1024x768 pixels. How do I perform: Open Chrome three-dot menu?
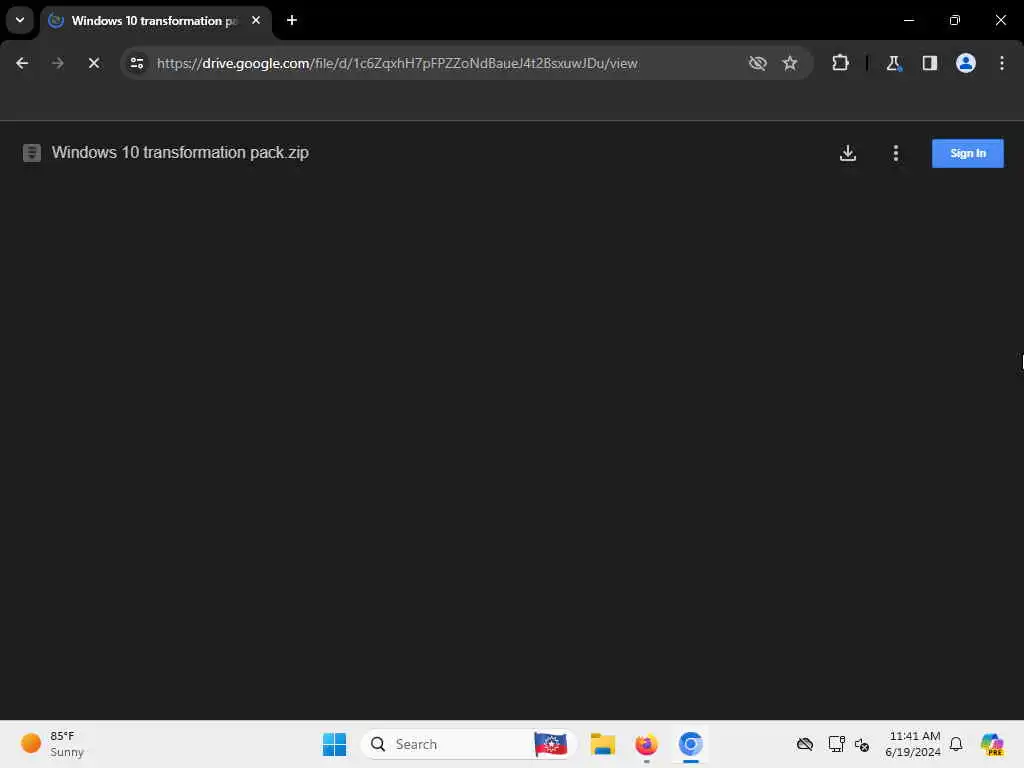pyautogui.click(x=1002, y=63)
